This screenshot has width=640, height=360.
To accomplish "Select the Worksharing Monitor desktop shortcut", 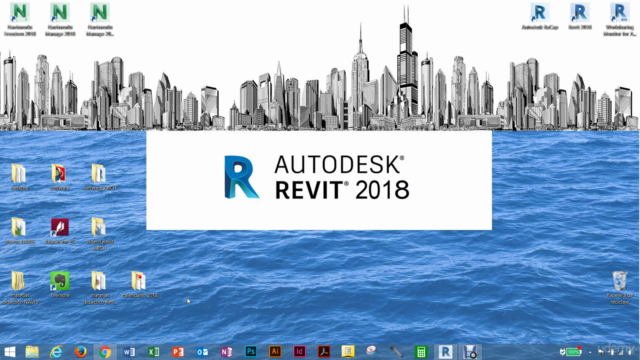I will pos(620,20).
